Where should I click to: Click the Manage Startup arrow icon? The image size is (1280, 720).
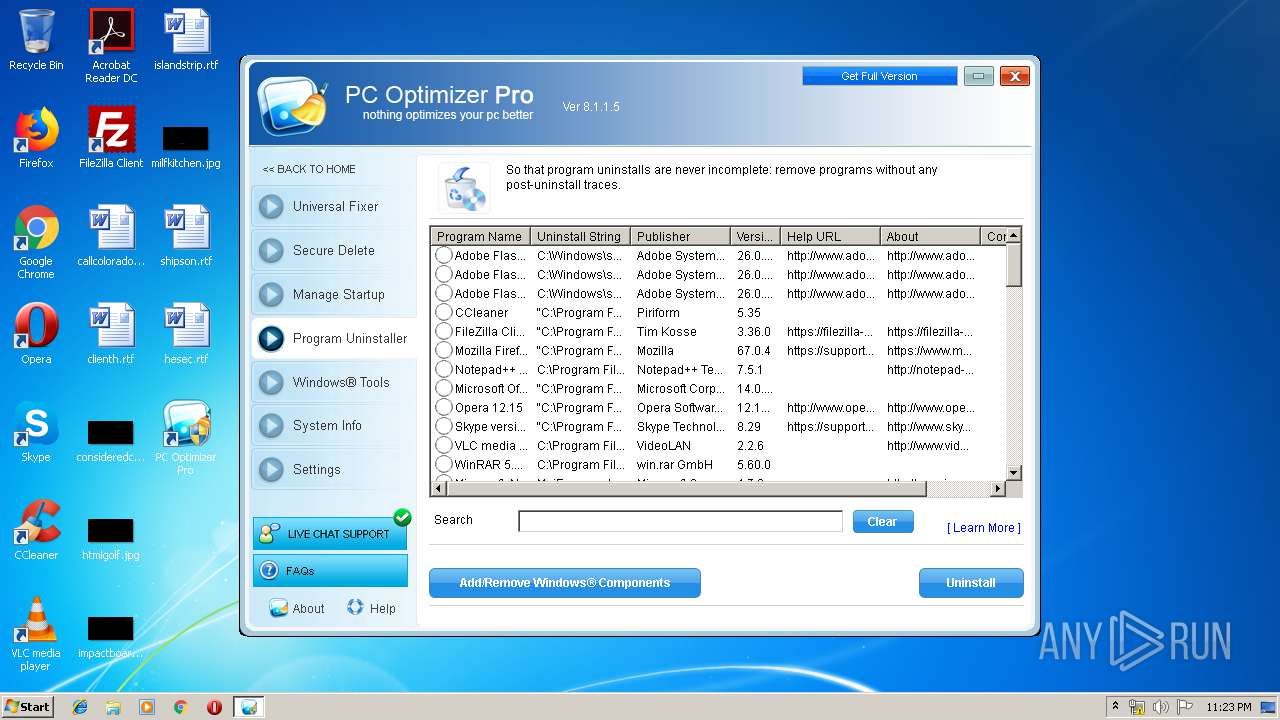271,295
